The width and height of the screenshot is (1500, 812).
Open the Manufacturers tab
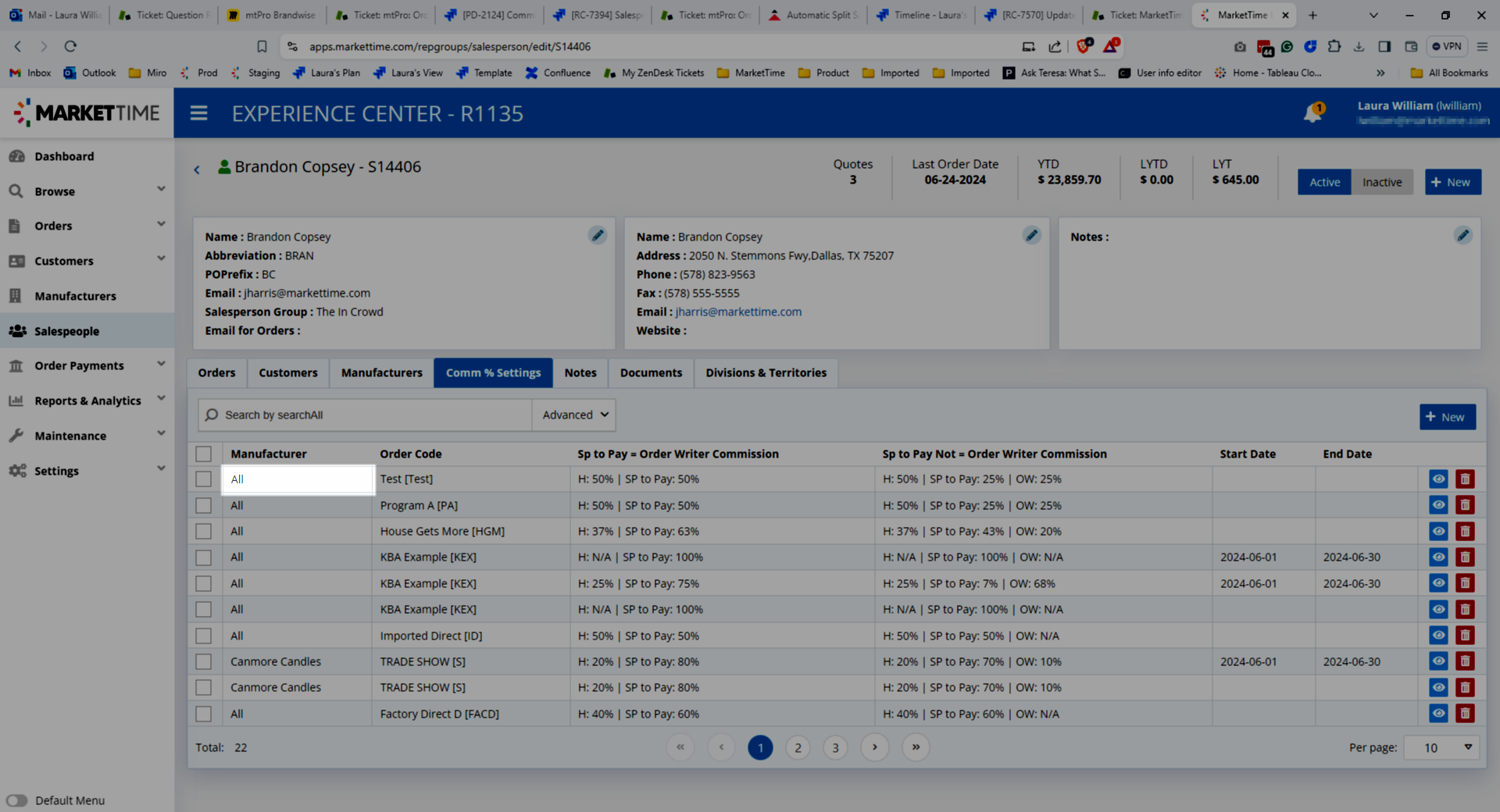381,373
